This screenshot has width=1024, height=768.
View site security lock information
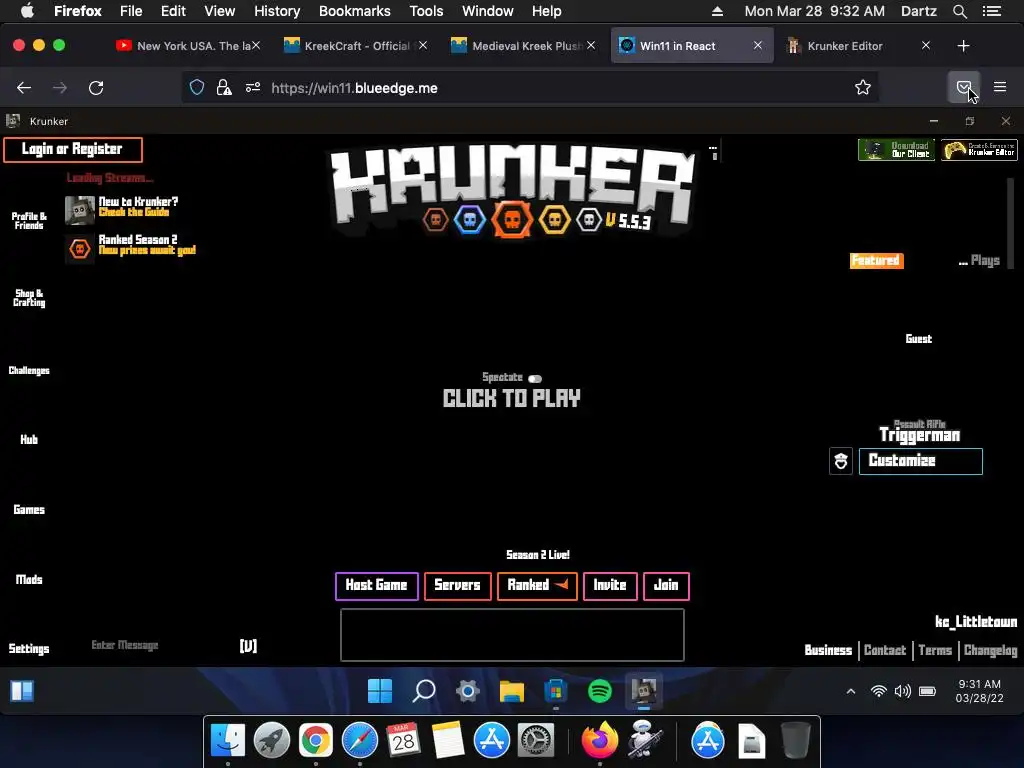click(x=224, y=88)
